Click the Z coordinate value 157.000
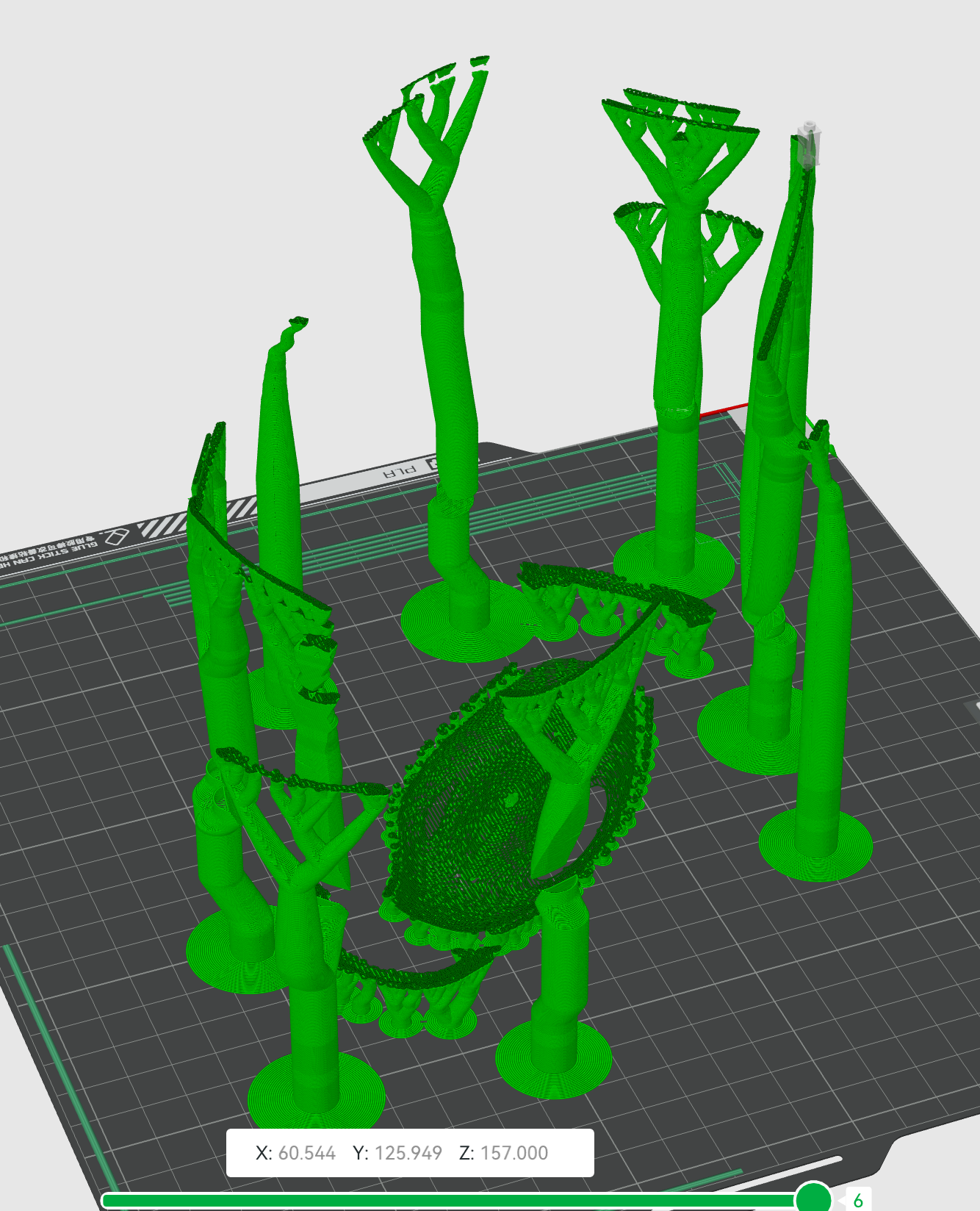980x1211 pixels. click(514, 1153)
